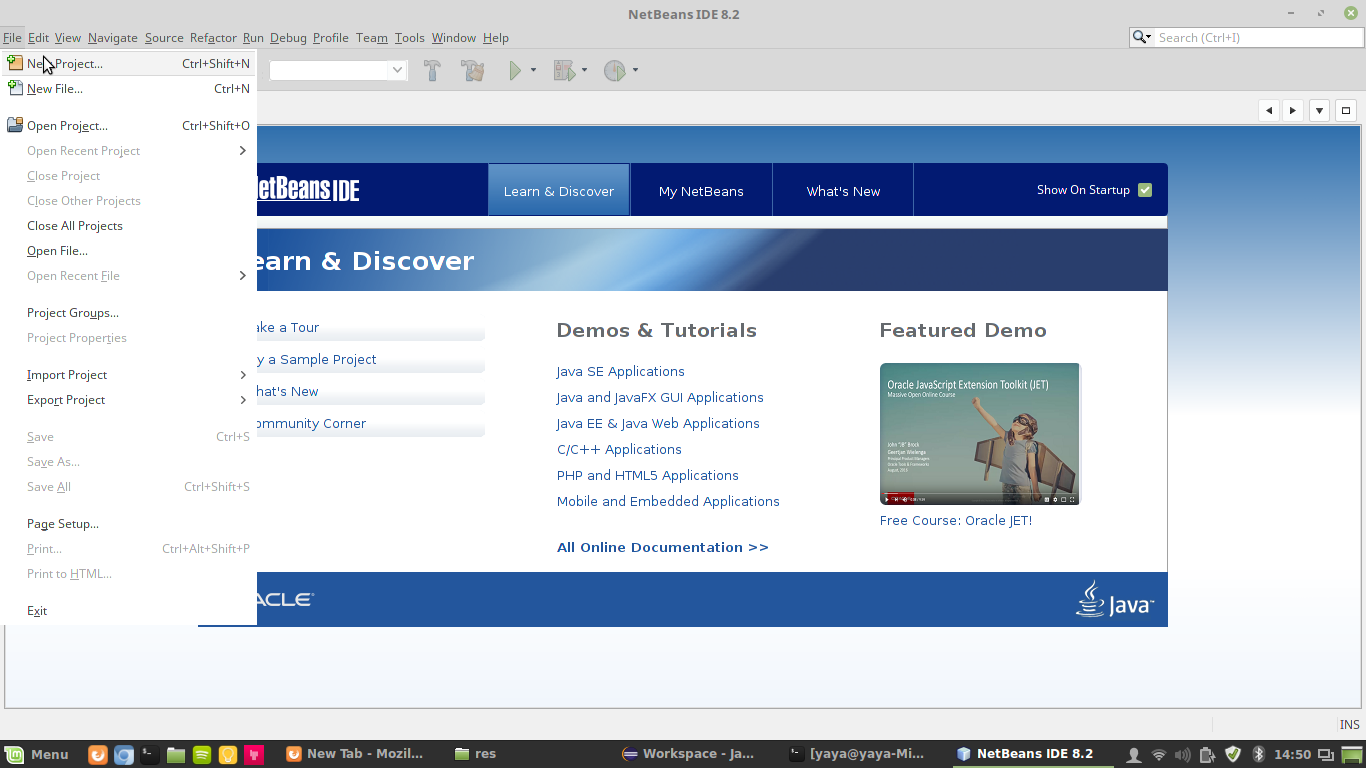The image size is (1366, 768).
Task: Open Java EE & Java Web Applications link
Action: pyautogui.click(x=658, y=423)
